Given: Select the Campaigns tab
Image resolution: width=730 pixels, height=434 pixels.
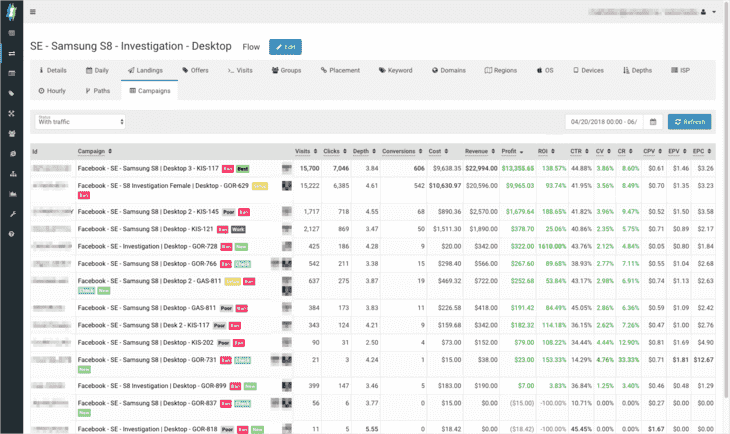Looking at the screenshot, I should (x=149, y=91).
